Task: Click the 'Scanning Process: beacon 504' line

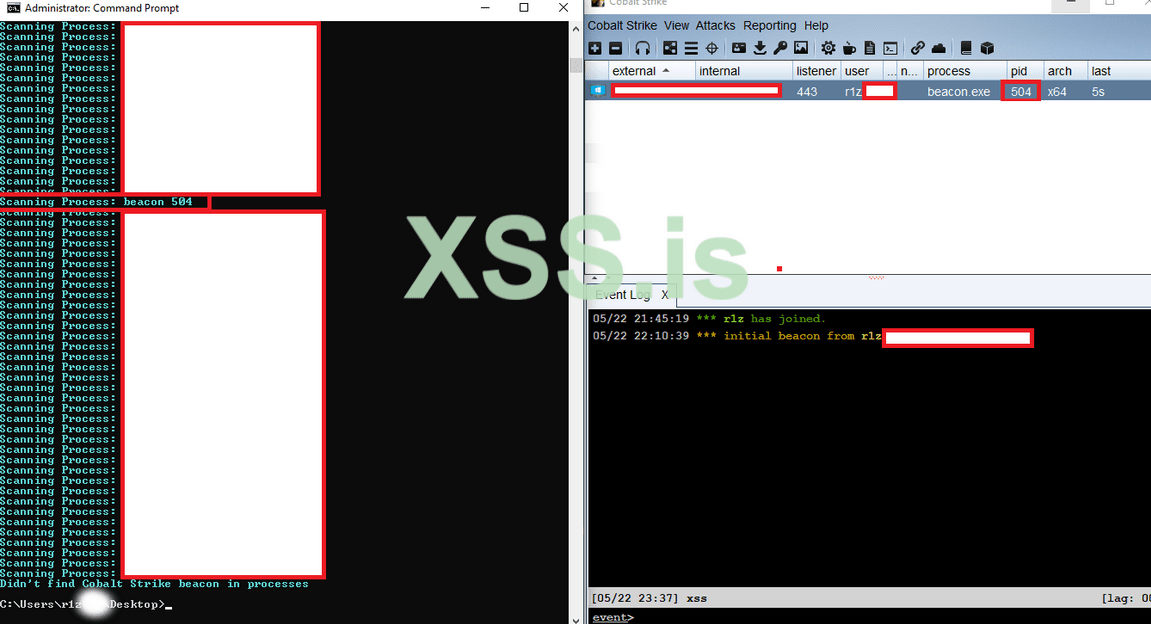Action: [x=96, y=202]
